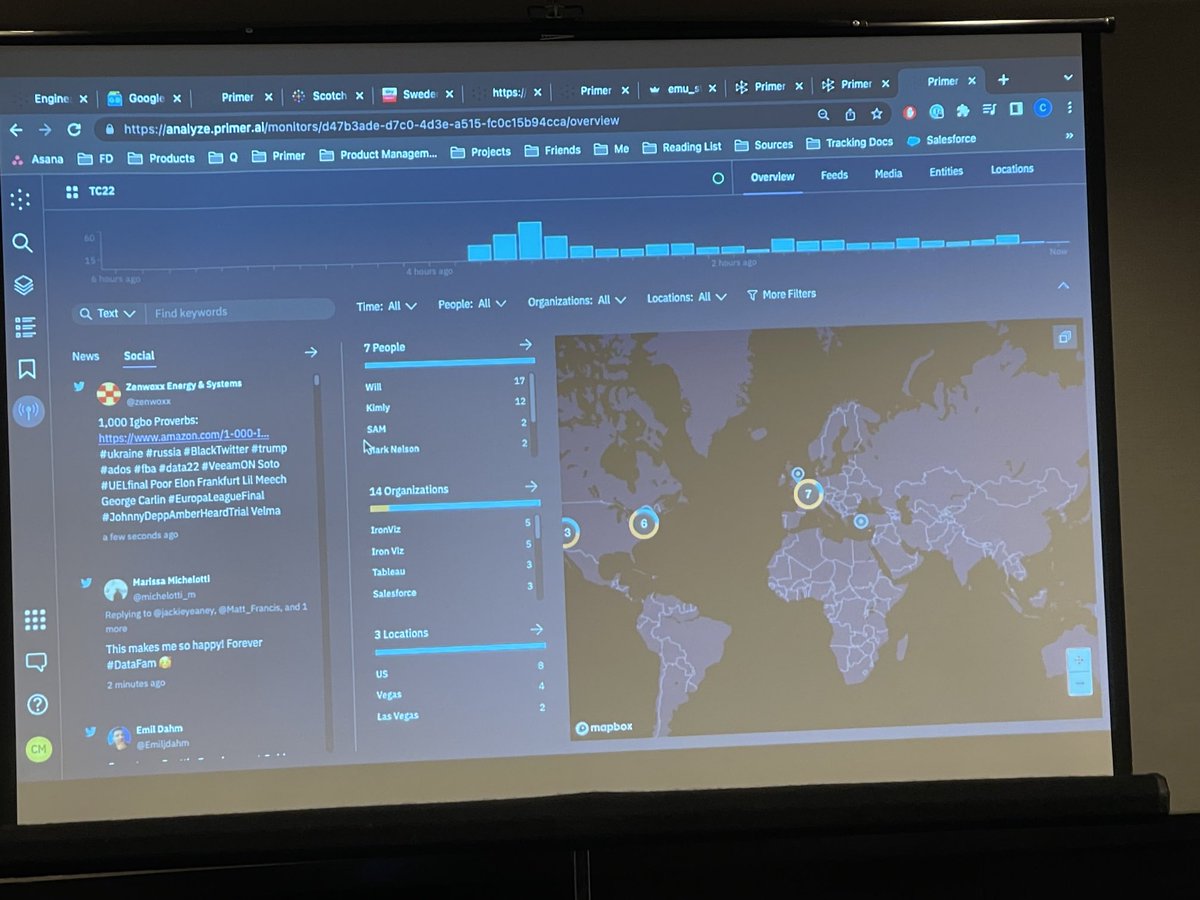Click the map cluster marker labeled 6

(x=644, y=522)
